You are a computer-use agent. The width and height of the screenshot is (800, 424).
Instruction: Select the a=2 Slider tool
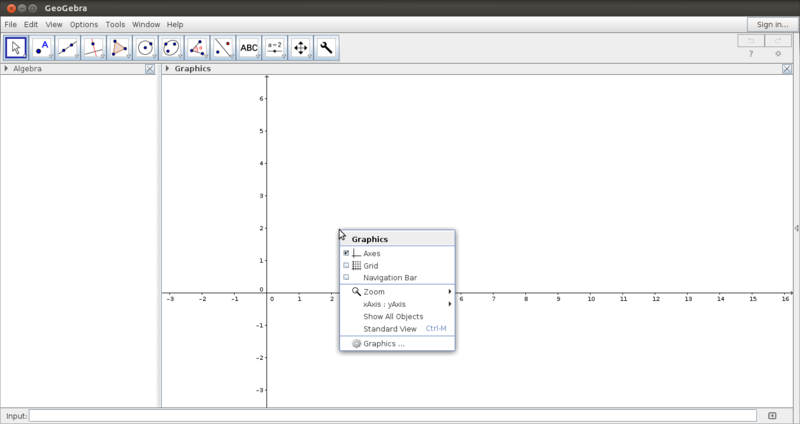(274, 48)
